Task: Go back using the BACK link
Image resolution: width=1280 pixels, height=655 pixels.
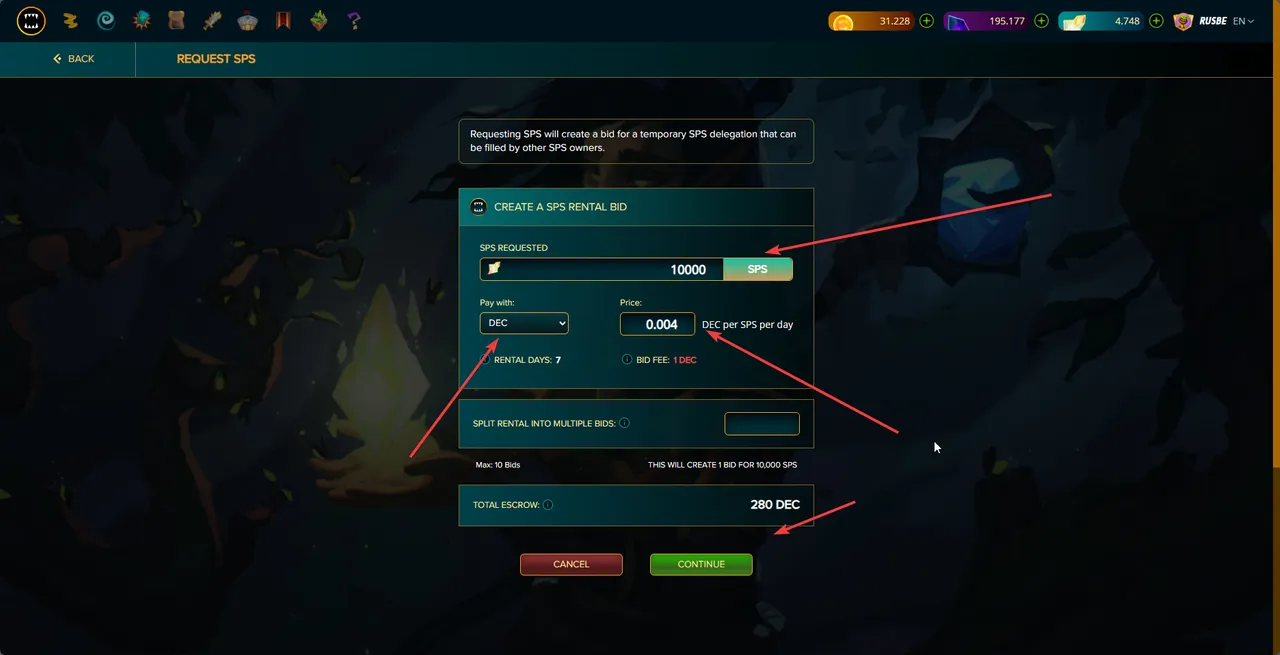Action: pos(74,59)
